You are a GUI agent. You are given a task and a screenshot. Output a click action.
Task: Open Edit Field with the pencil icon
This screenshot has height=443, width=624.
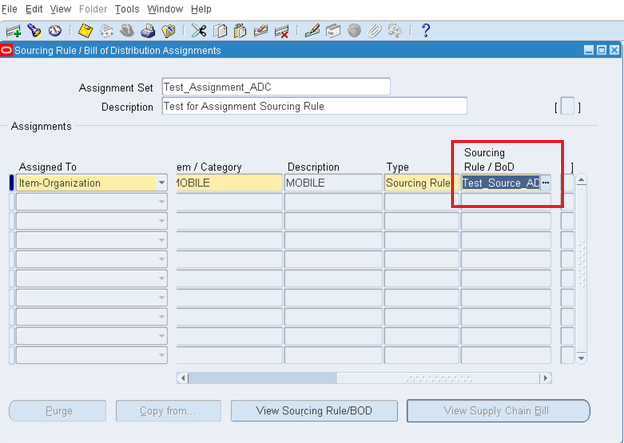[x=312, y=31]
